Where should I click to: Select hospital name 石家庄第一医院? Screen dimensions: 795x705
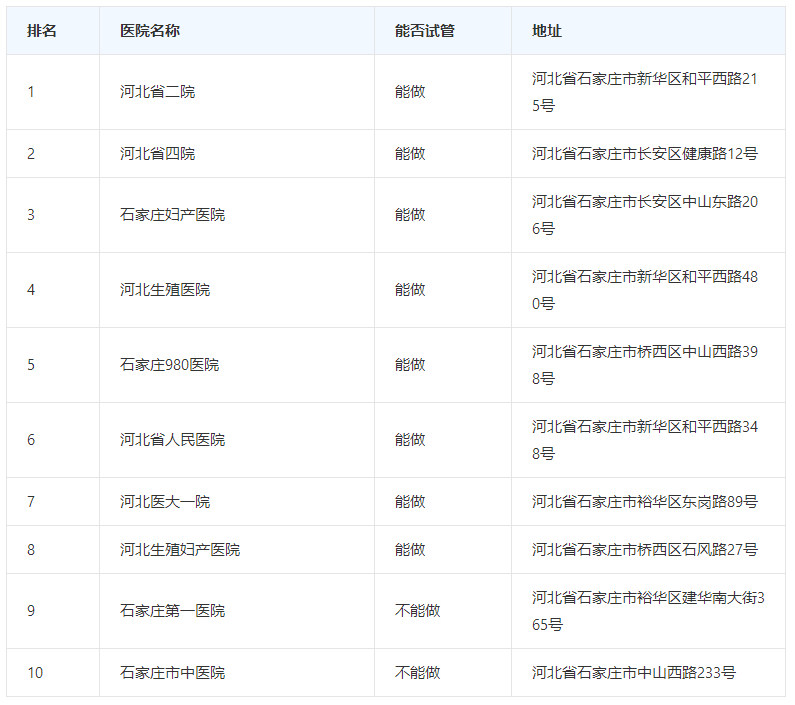click(x=172, y=611)
